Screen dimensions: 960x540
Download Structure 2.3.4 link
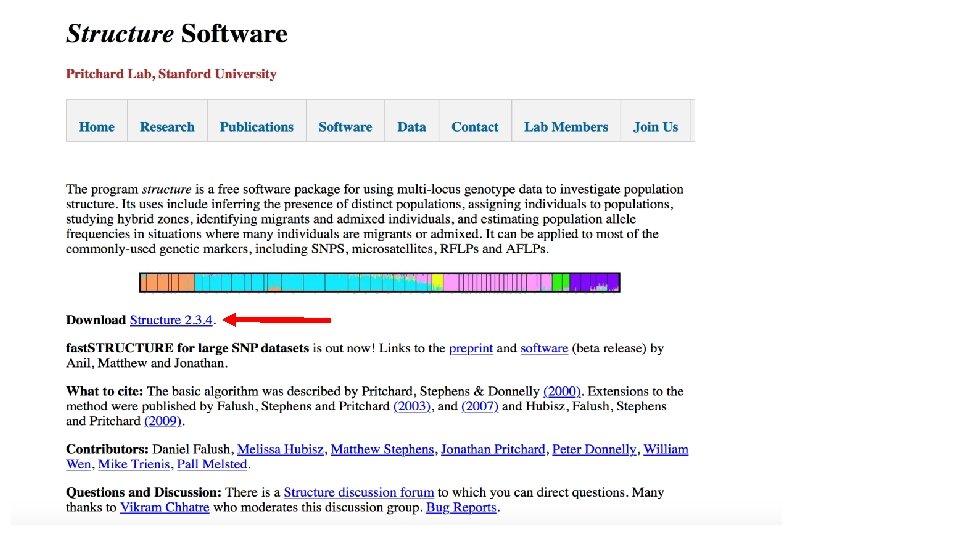(171, 320)
